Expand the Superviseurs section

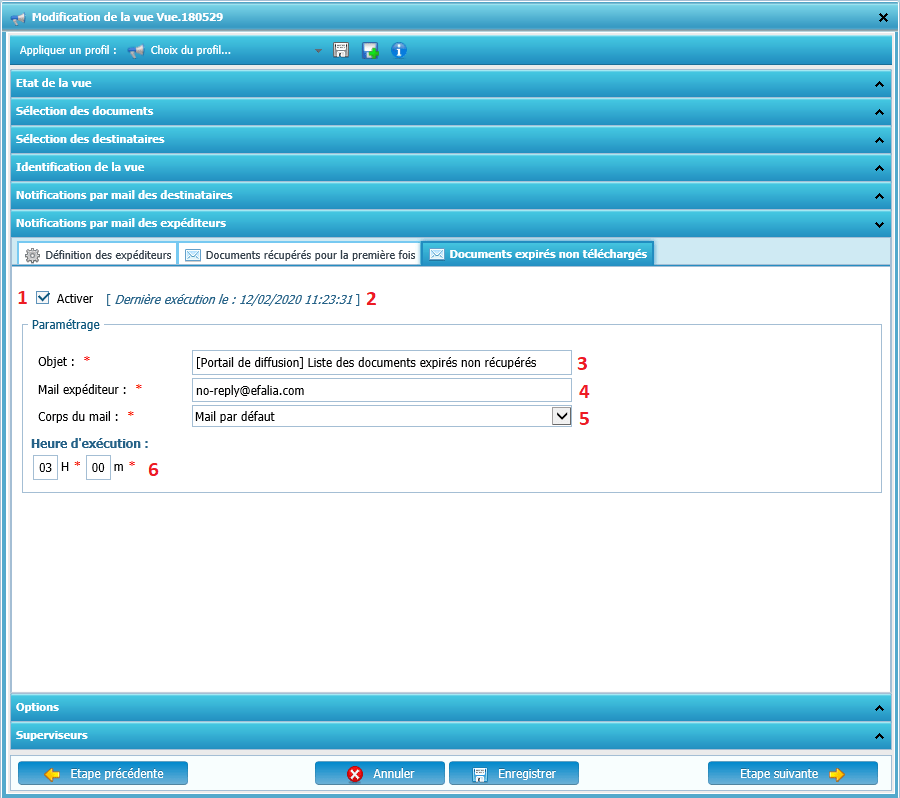[x=450, y=735]
